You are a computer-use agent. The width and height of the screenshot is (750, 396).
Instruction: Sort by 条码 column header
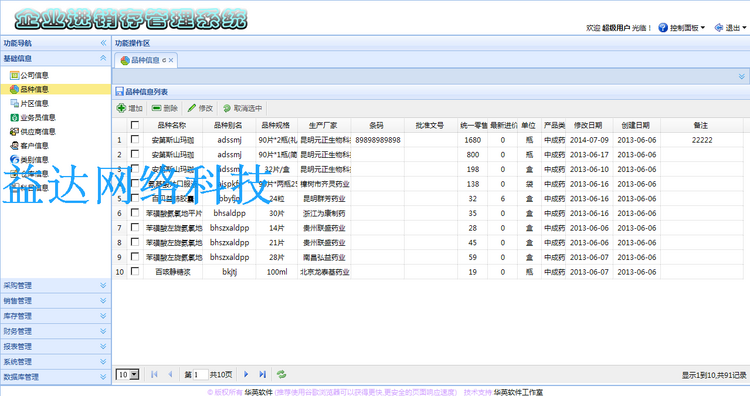[376, 125]
